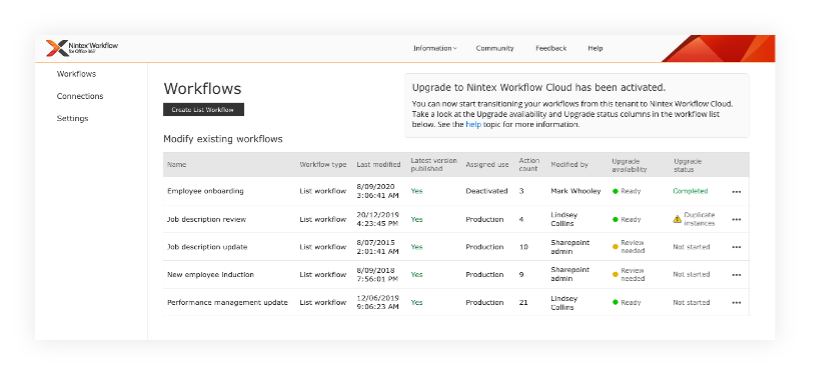The height and width of the screenshot is (375, 823).
Task: Click the 8/09/2020 3:06:41 AM date cell
Action: click(x=378, y=191)
